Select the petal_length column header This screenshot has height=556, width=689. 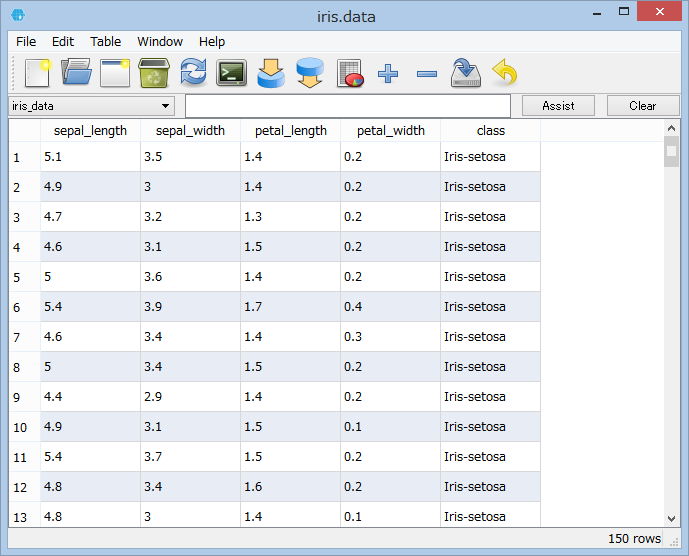(290, 131)
